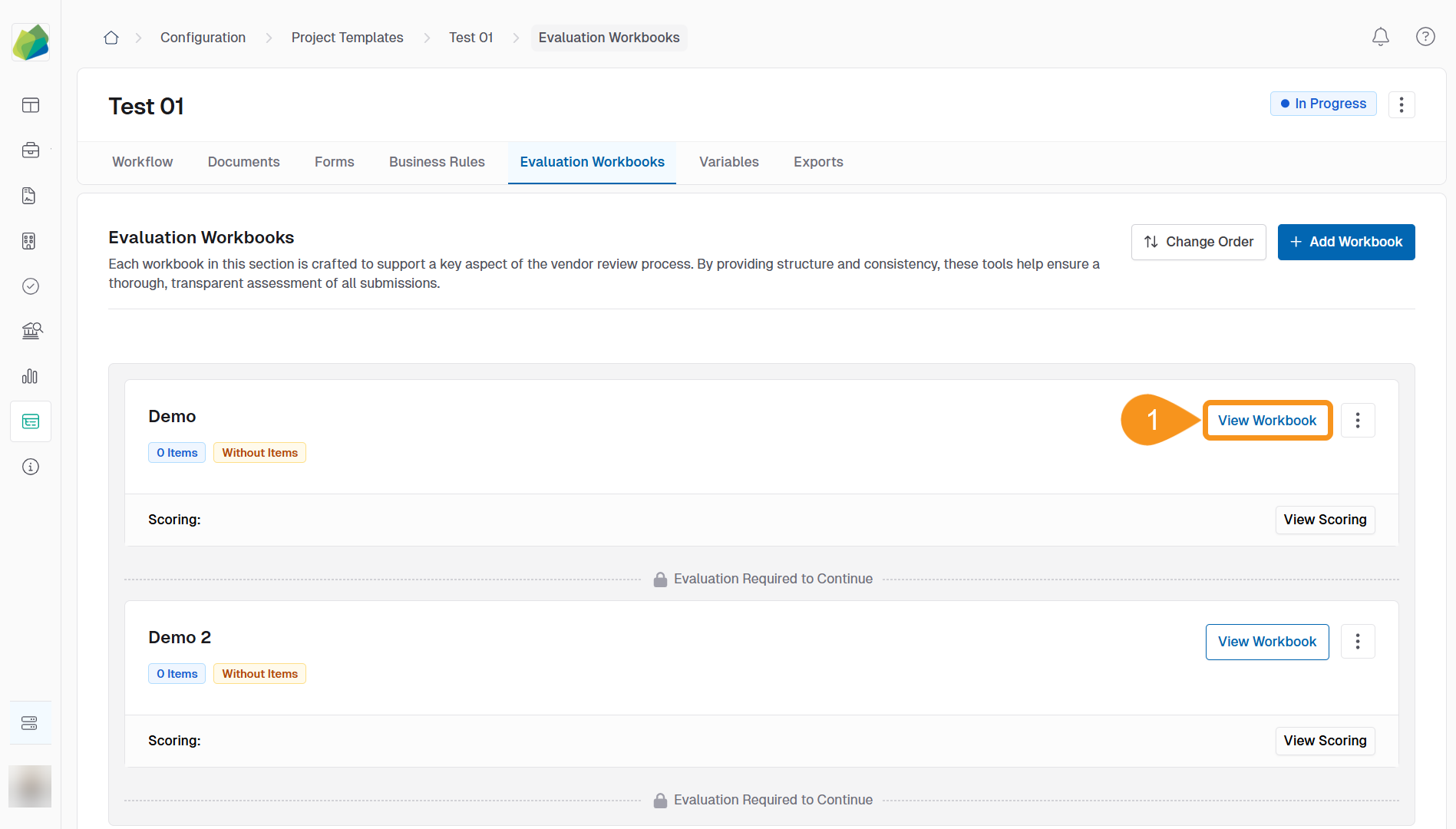
Task: Open the notifications bell
Action: 1380,37
